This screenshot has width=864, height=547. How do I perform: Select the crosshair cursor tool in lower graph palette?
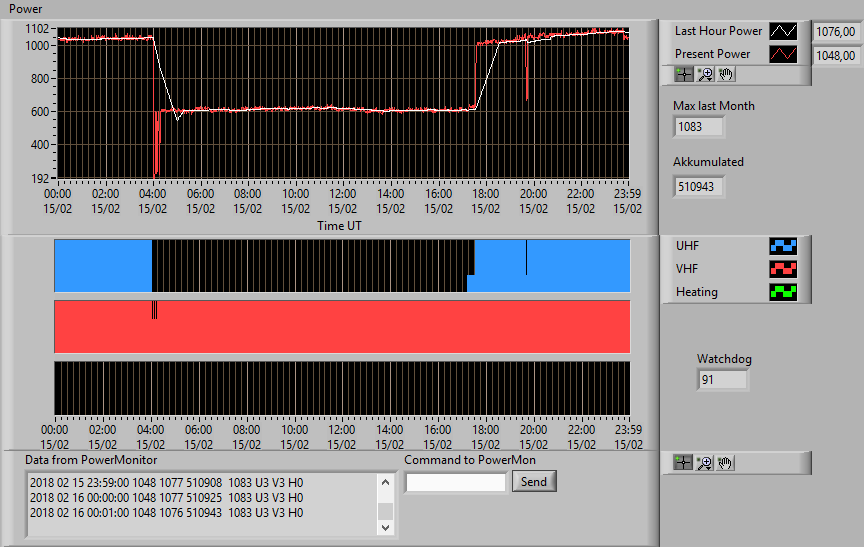point(683,463)
